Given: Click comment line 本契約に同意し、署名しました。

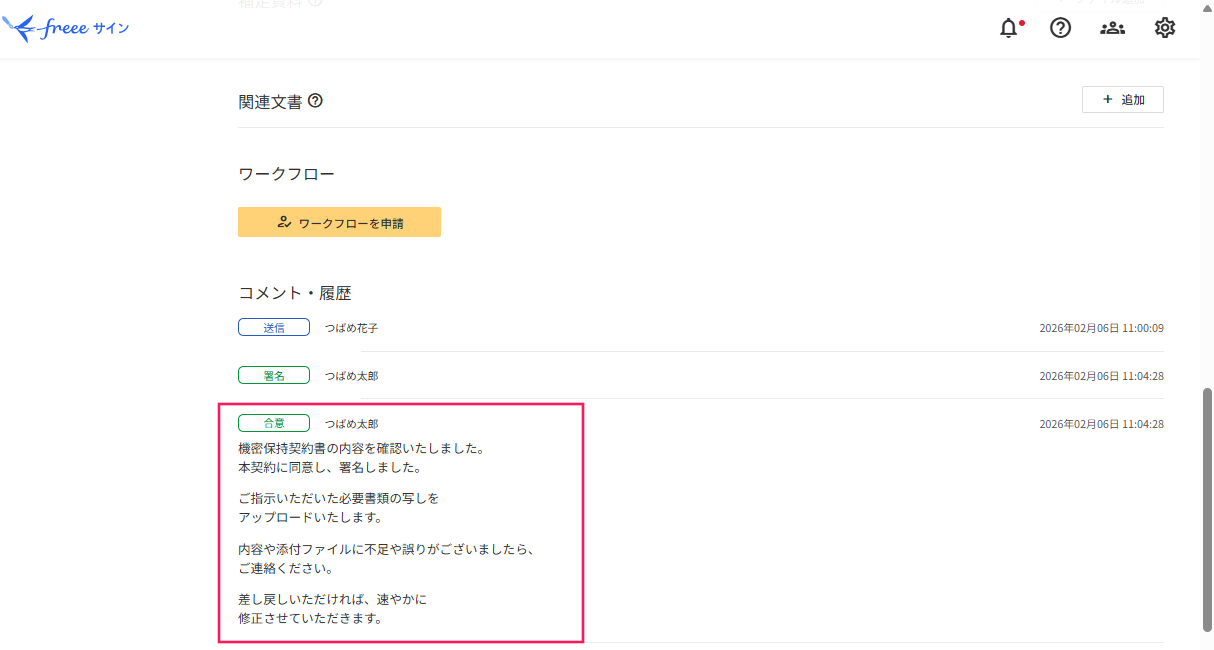Looking at the screenshot, I should click(x=329, y=467).
